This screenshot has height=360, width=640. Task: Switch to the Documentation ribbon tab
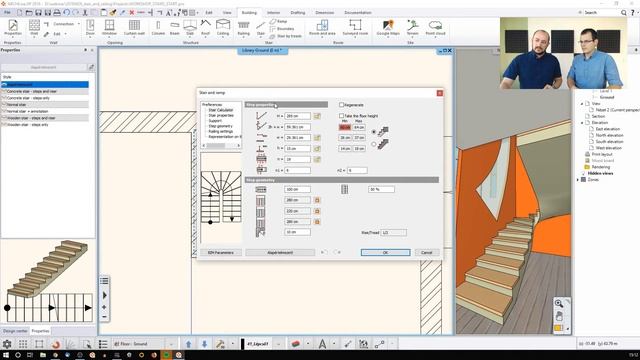point(358,13)
